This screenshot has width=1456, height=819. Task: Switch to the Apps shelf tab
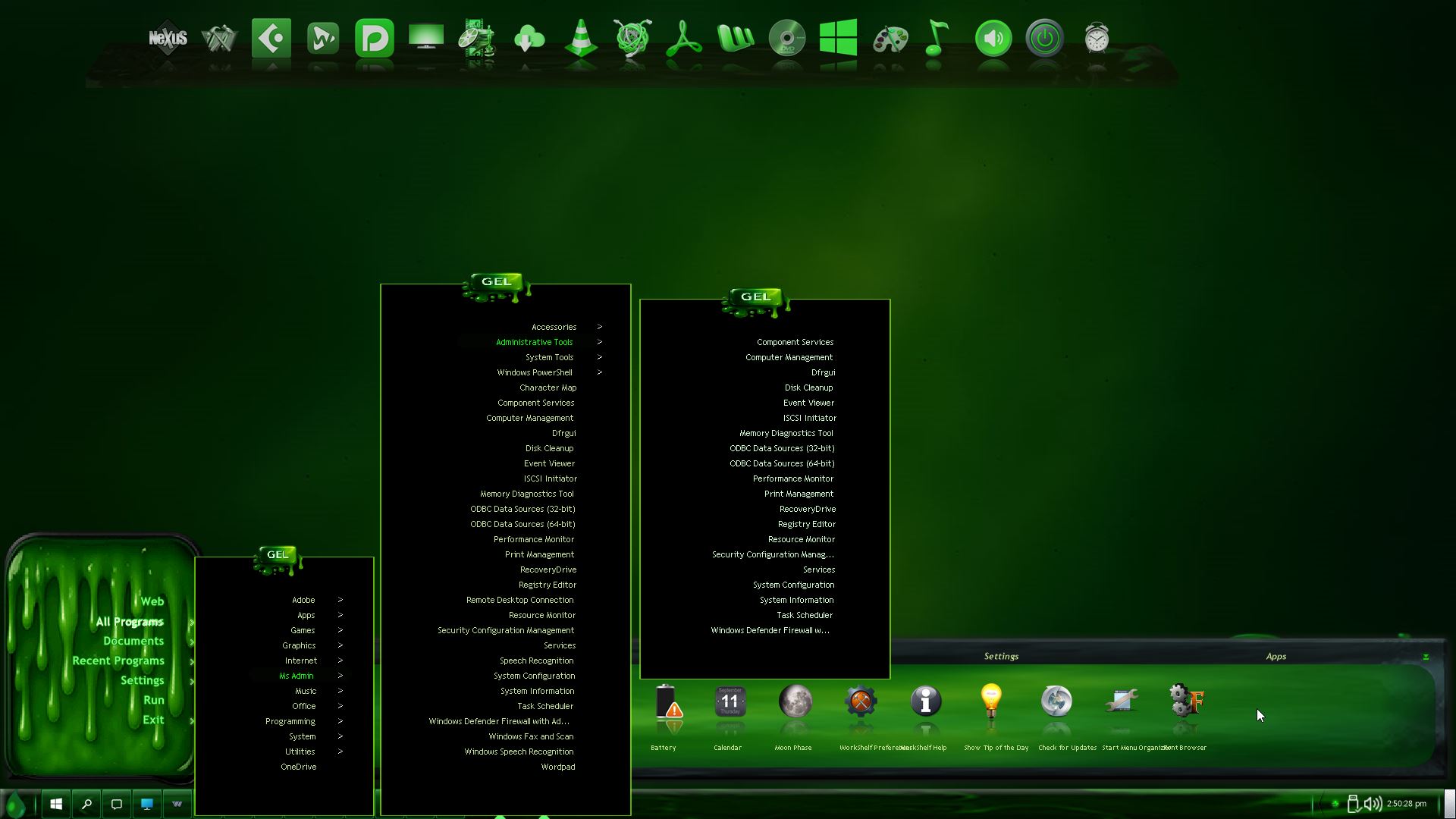pos(1276,656)
